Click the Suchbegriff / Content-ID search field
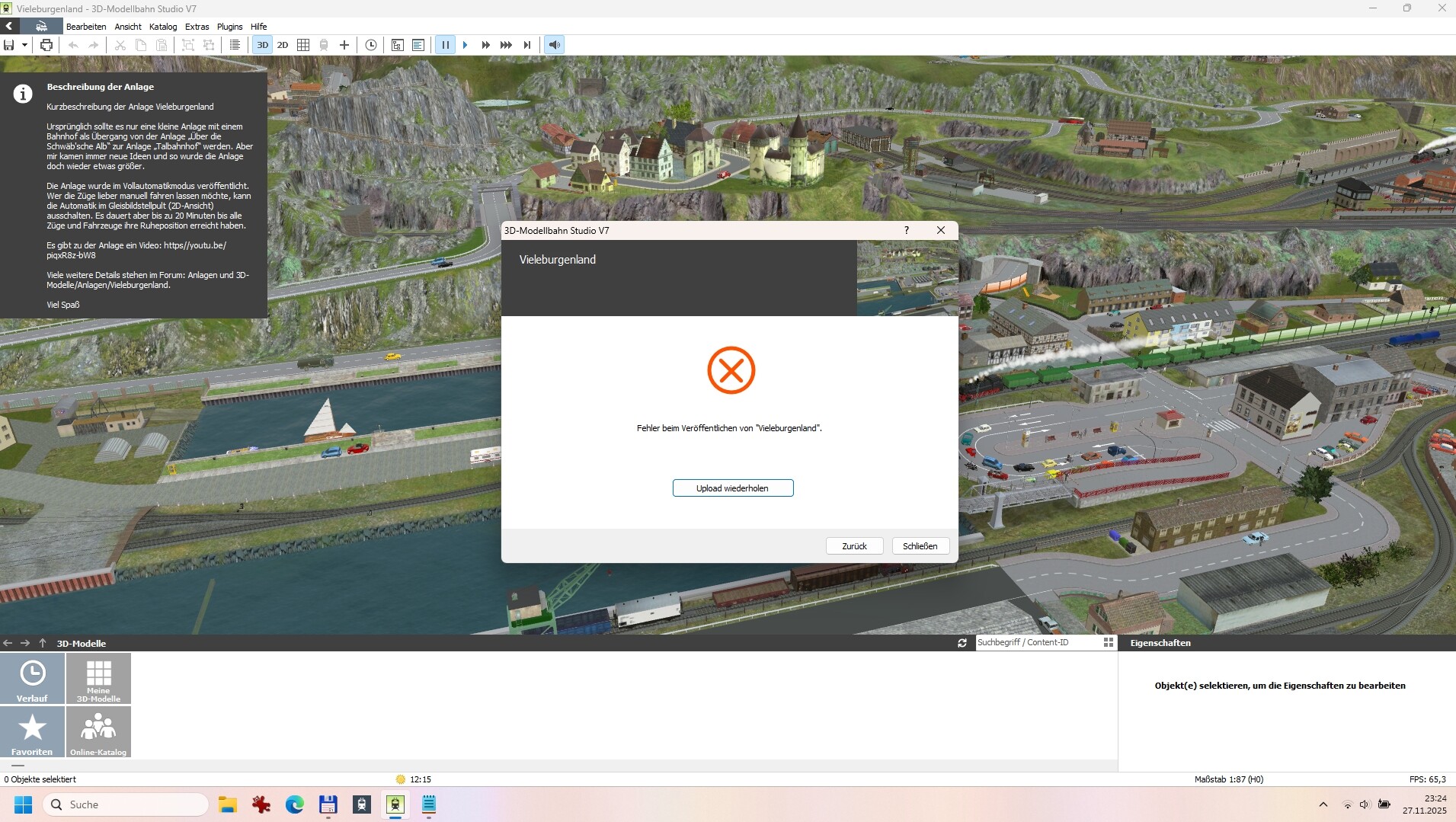This screenshot has height=822, width=1456. (1036, 643)
